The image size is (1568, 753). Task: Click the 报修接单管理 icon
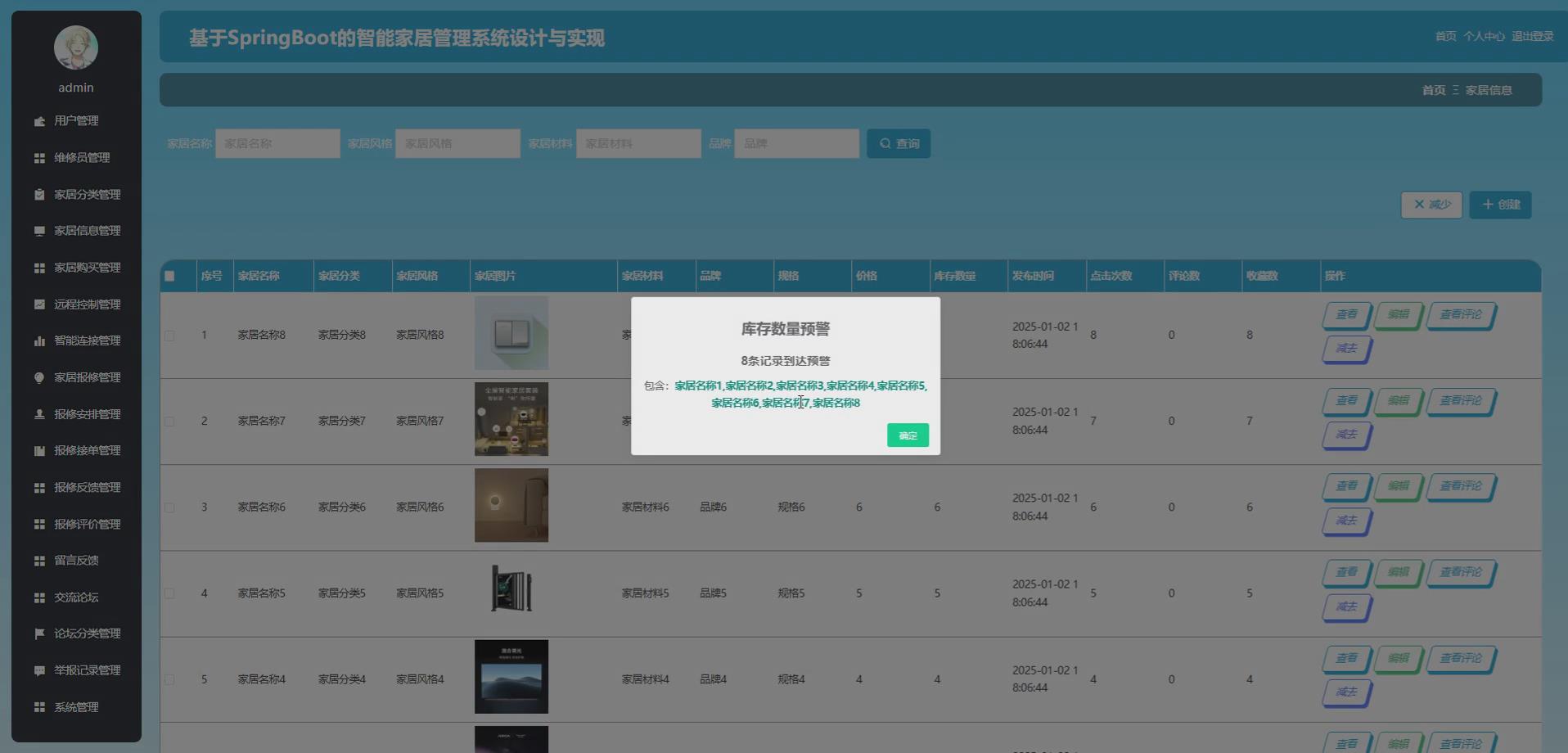[x=39, y=451]
